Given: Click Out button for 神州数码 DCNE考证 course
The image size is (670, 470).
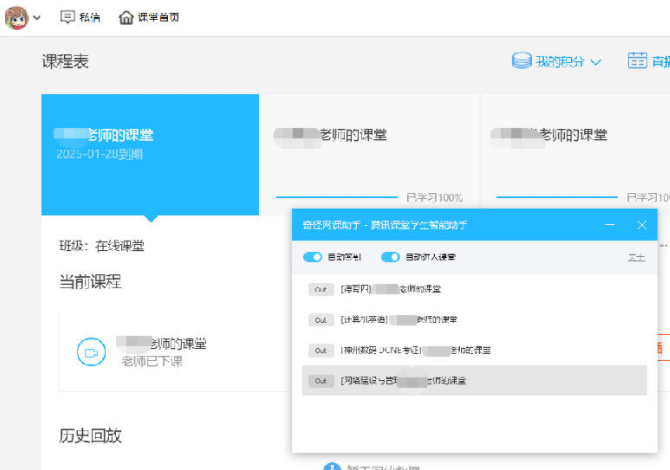Looking at the screenshot, I should pos(321,350).
